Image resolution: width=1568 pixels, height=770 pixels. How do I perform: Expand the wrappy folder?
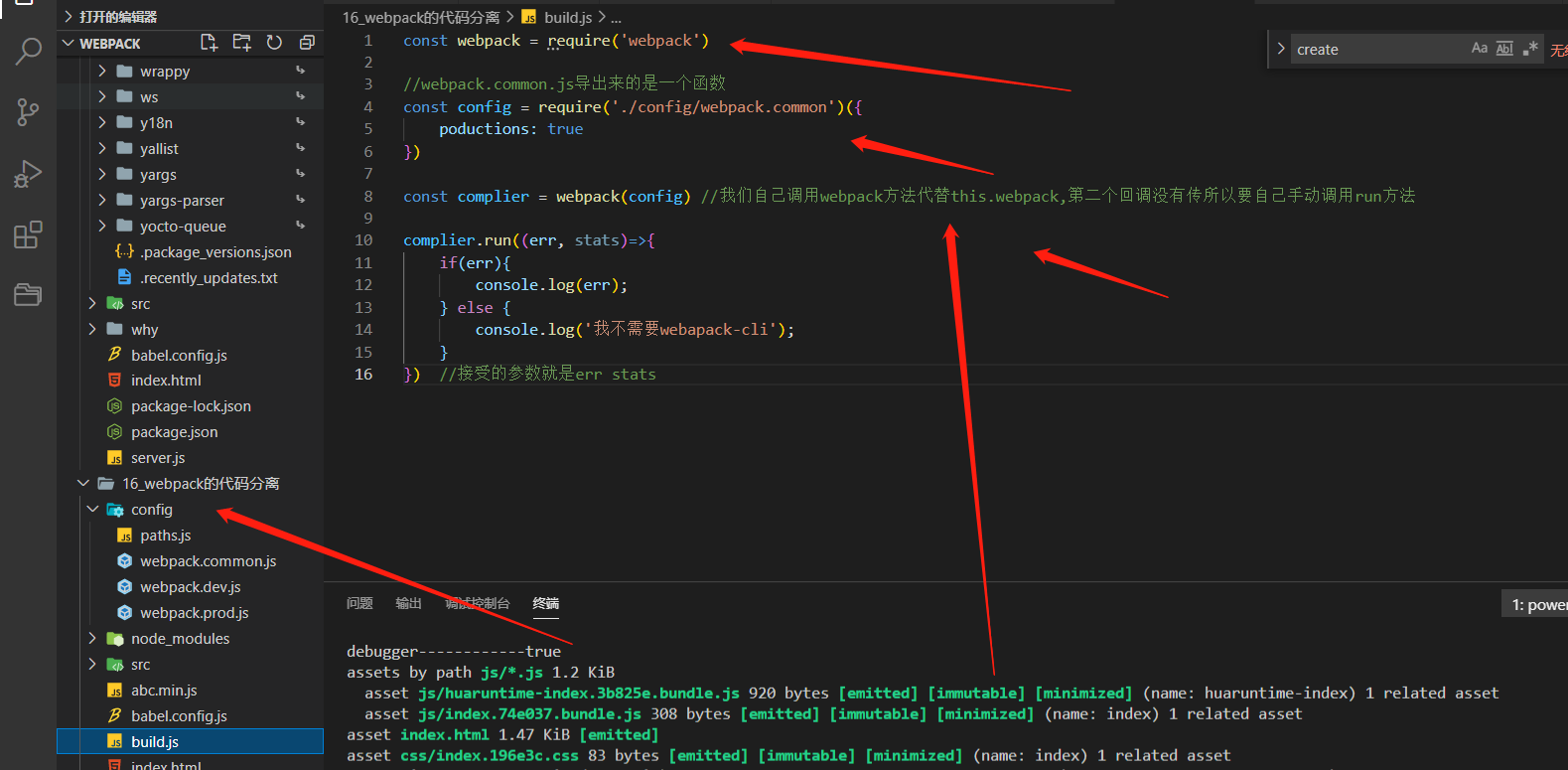[x=101, y=71]
